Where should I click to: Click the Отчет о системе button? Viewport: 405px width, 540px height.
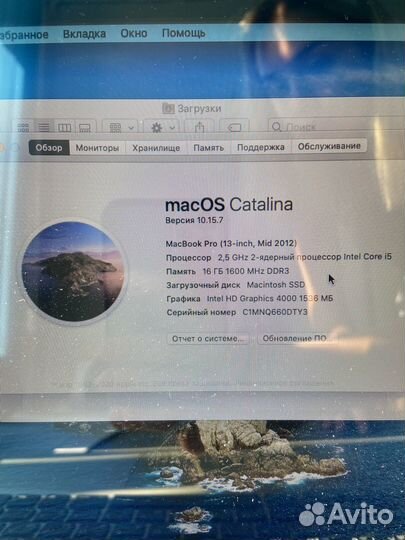pos(208,339)
